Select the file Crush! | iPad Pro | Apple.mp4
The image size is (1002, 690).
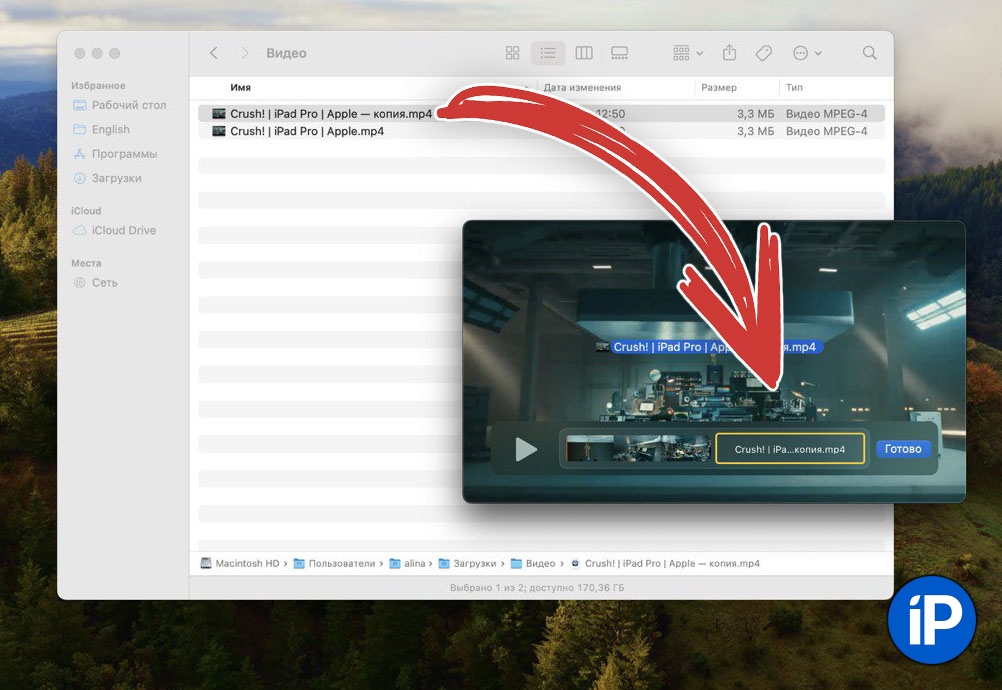pyautogui.click(x=306, y=131)
